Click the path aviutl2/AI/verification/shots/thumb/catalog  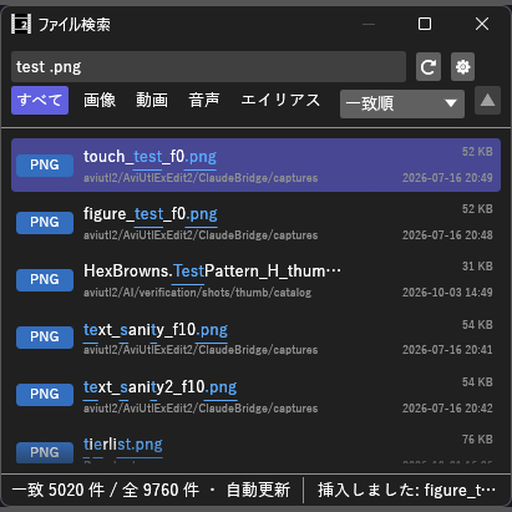pos(197,293)
